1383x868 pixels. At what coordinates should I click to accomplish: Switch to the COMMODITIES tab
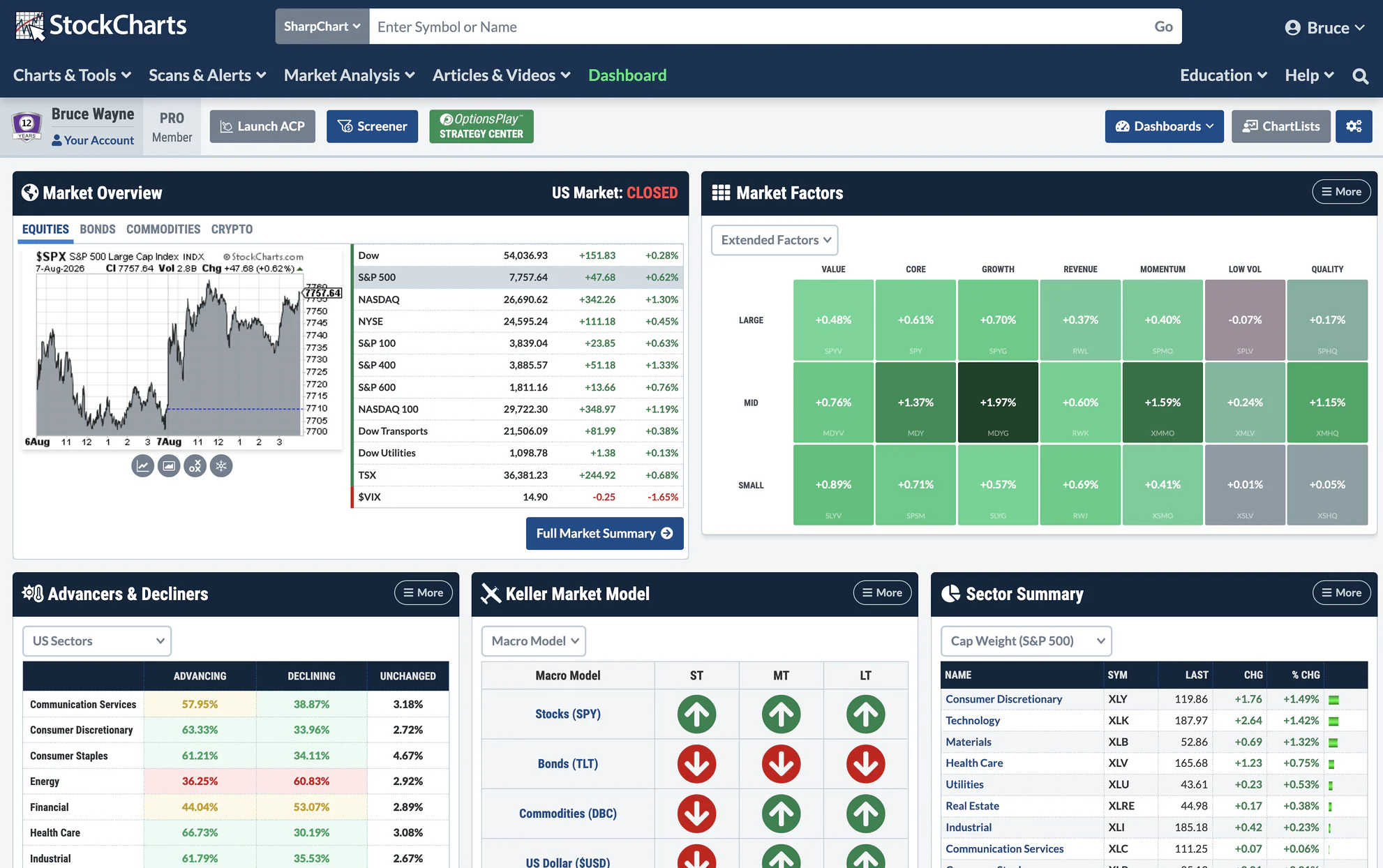click(163, 229)
